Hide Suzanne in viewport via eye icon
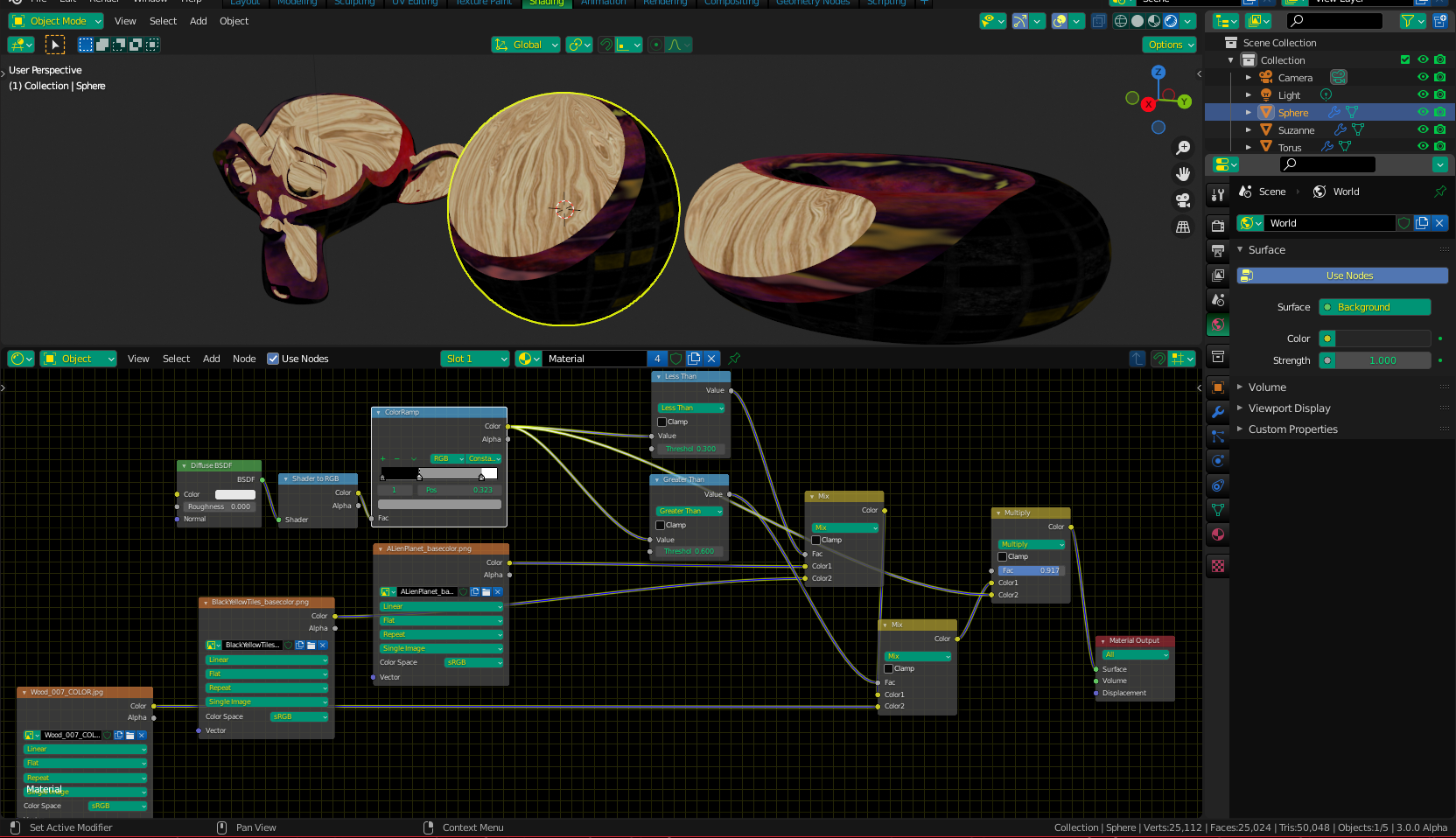The image size is (1456, 838). (1423, 129)
